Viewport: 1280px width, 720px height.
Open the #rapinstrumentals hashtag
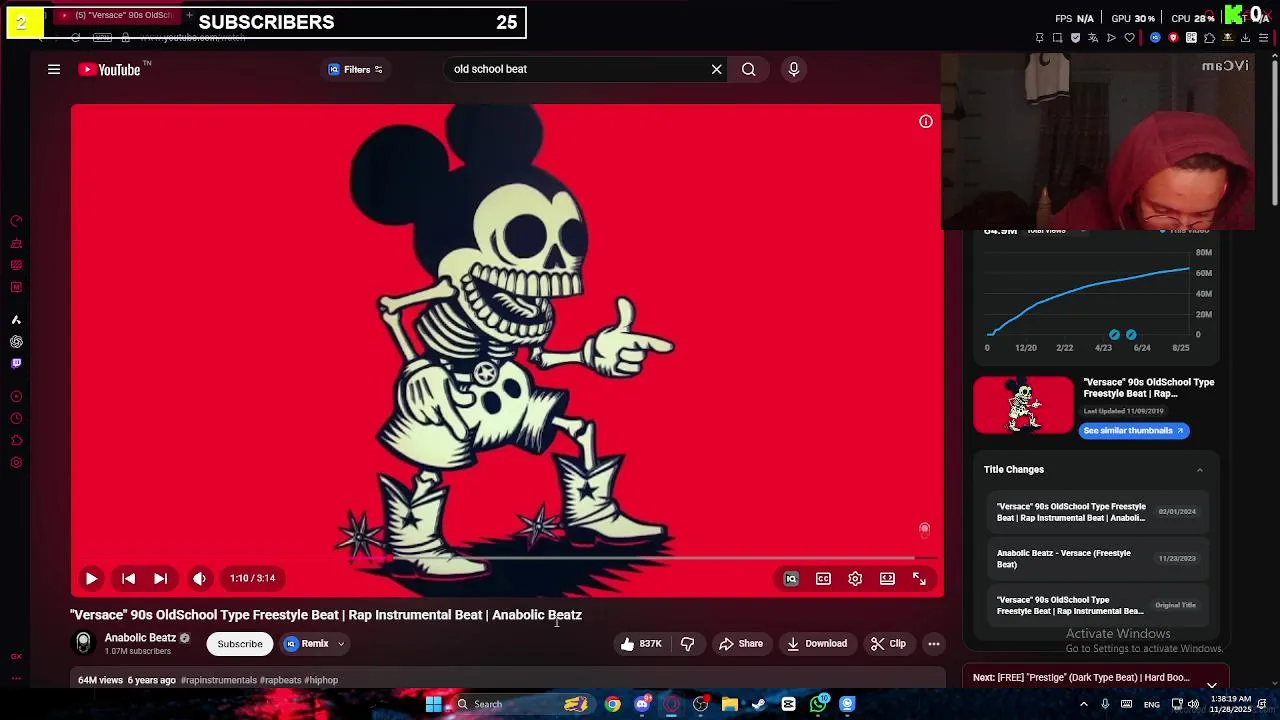tap(219, 680)
